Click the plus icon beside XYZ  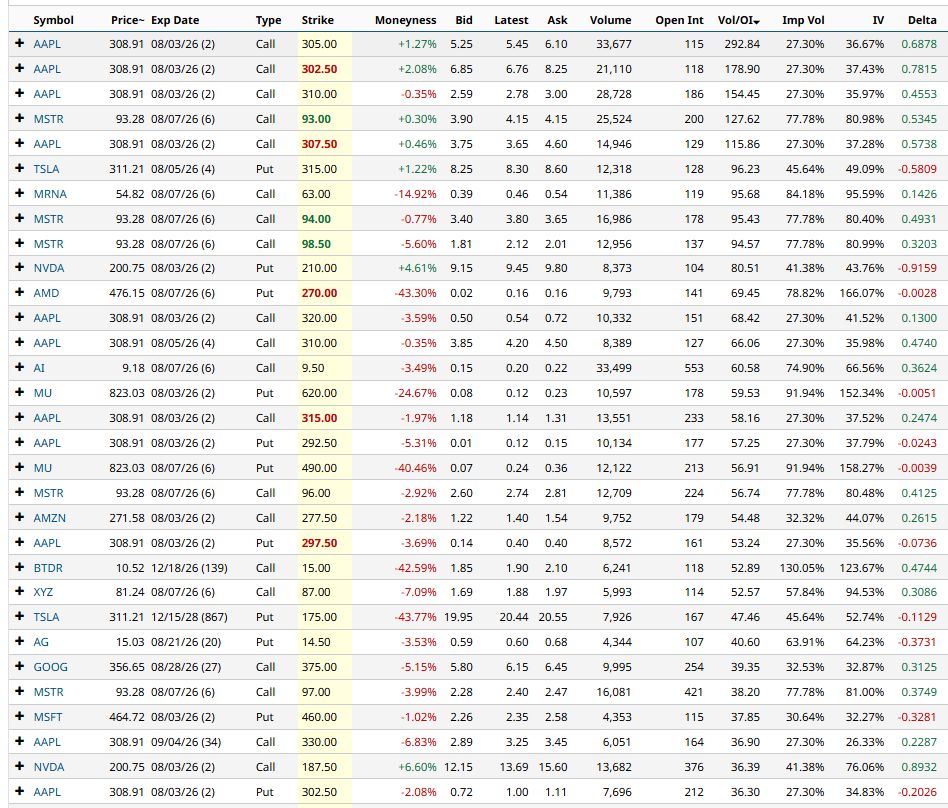click(19, 591)
